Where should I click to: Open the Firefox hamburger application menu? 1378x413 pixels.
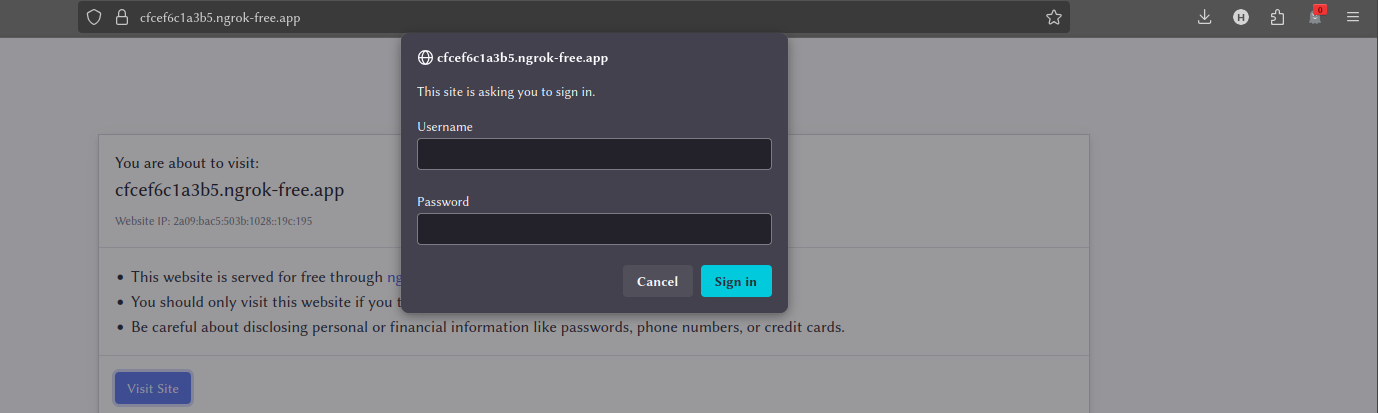[1353, 17]
